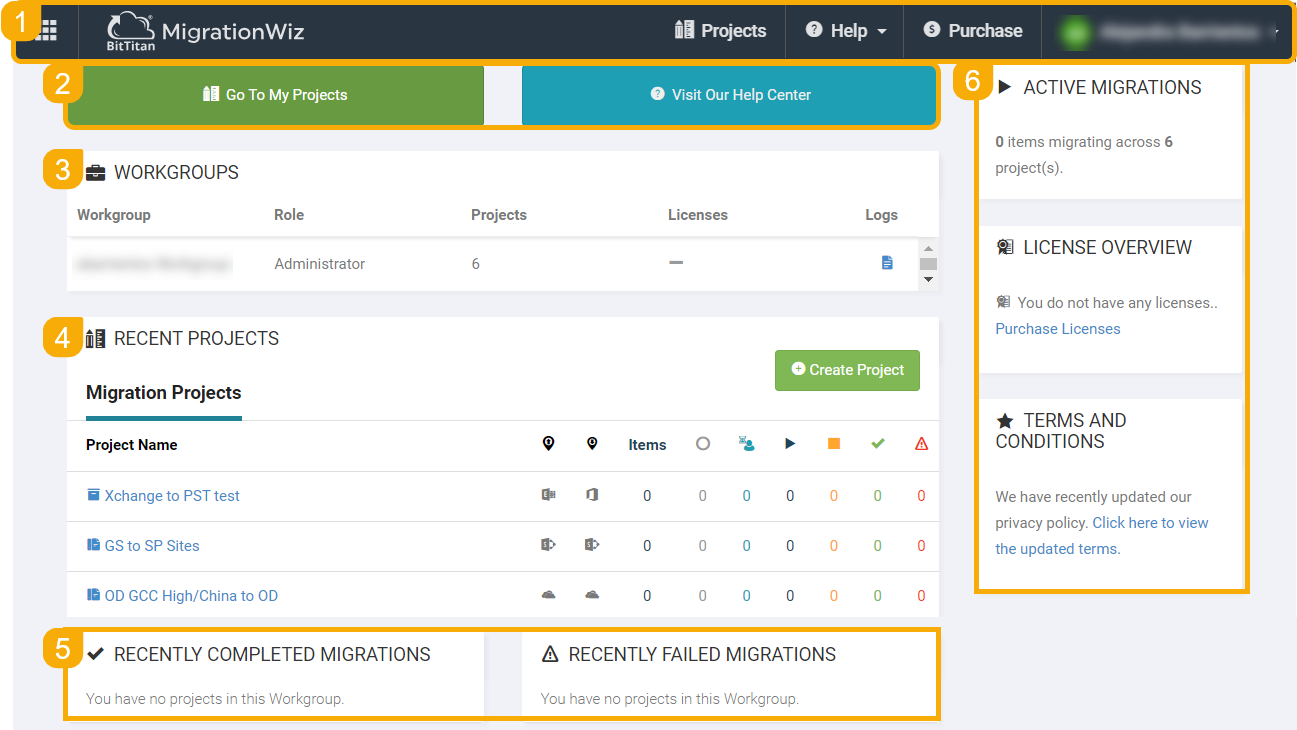Open the user account dropdown top right
Screen dimensions: 1297x730
tap(1168, 32)
